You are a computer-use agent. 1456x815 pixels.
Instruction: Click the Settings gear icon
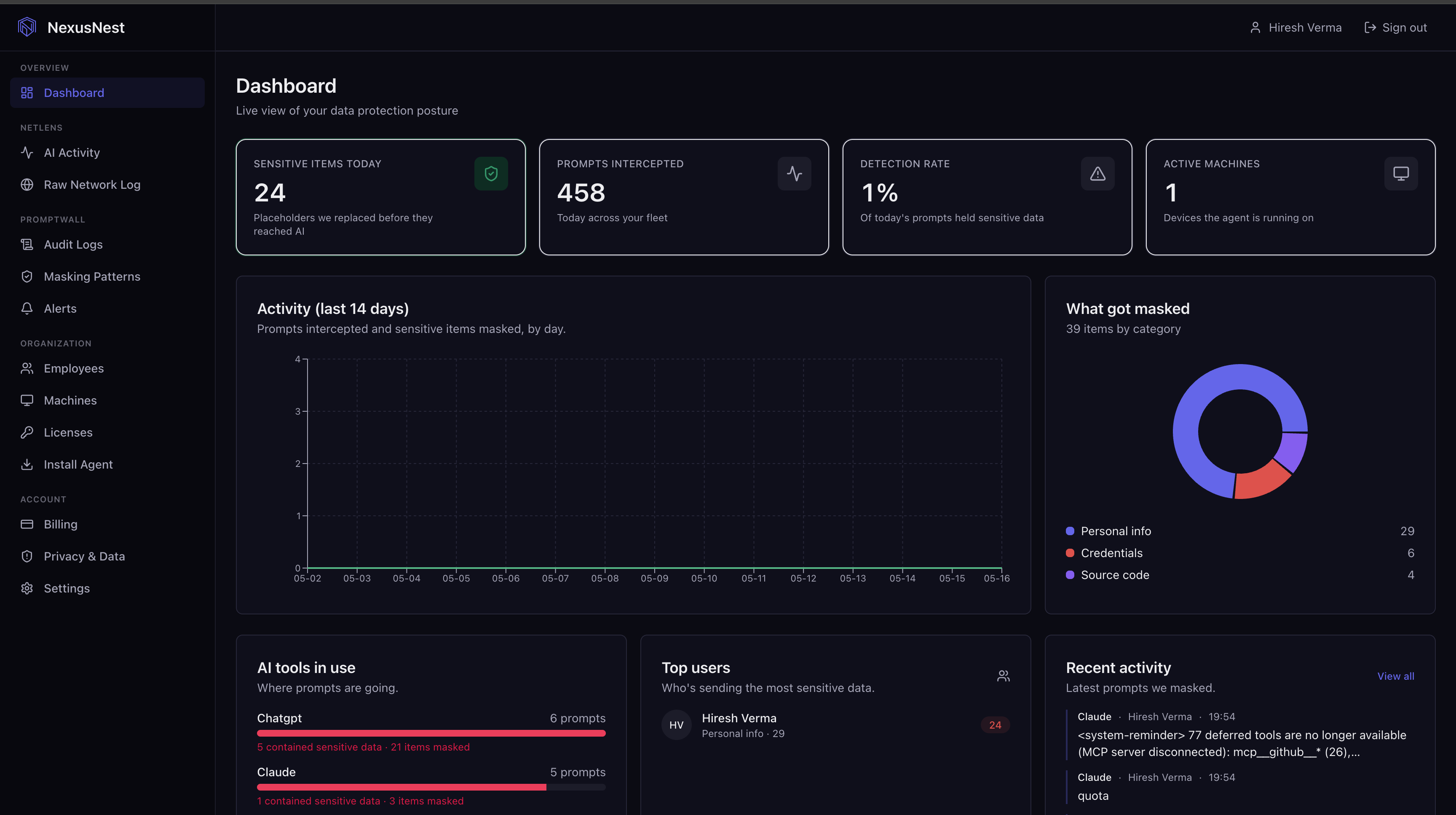[x=27, y=588]
